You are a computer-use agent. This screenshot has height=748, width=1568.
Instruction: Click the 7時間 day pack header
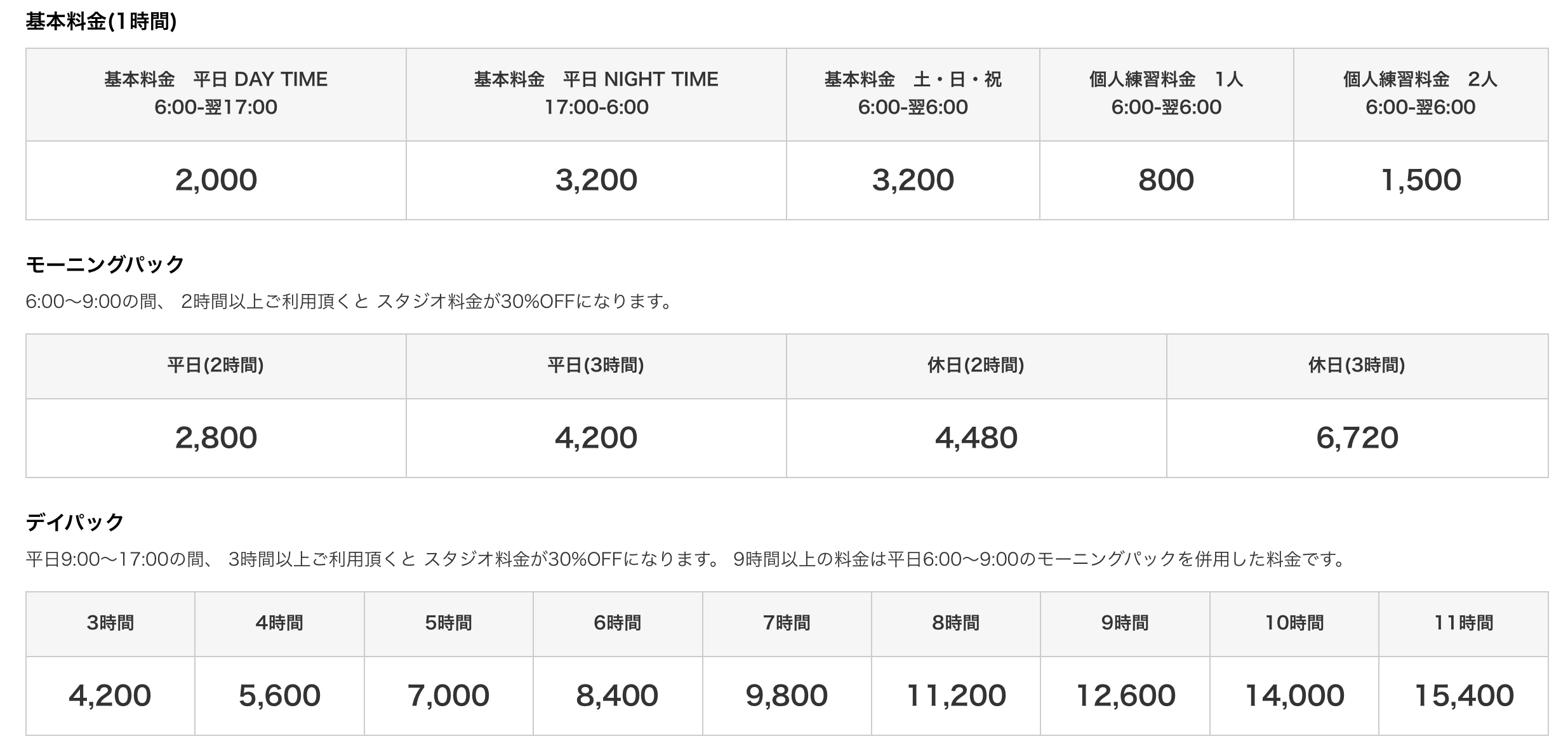click(x=787, y=624)
